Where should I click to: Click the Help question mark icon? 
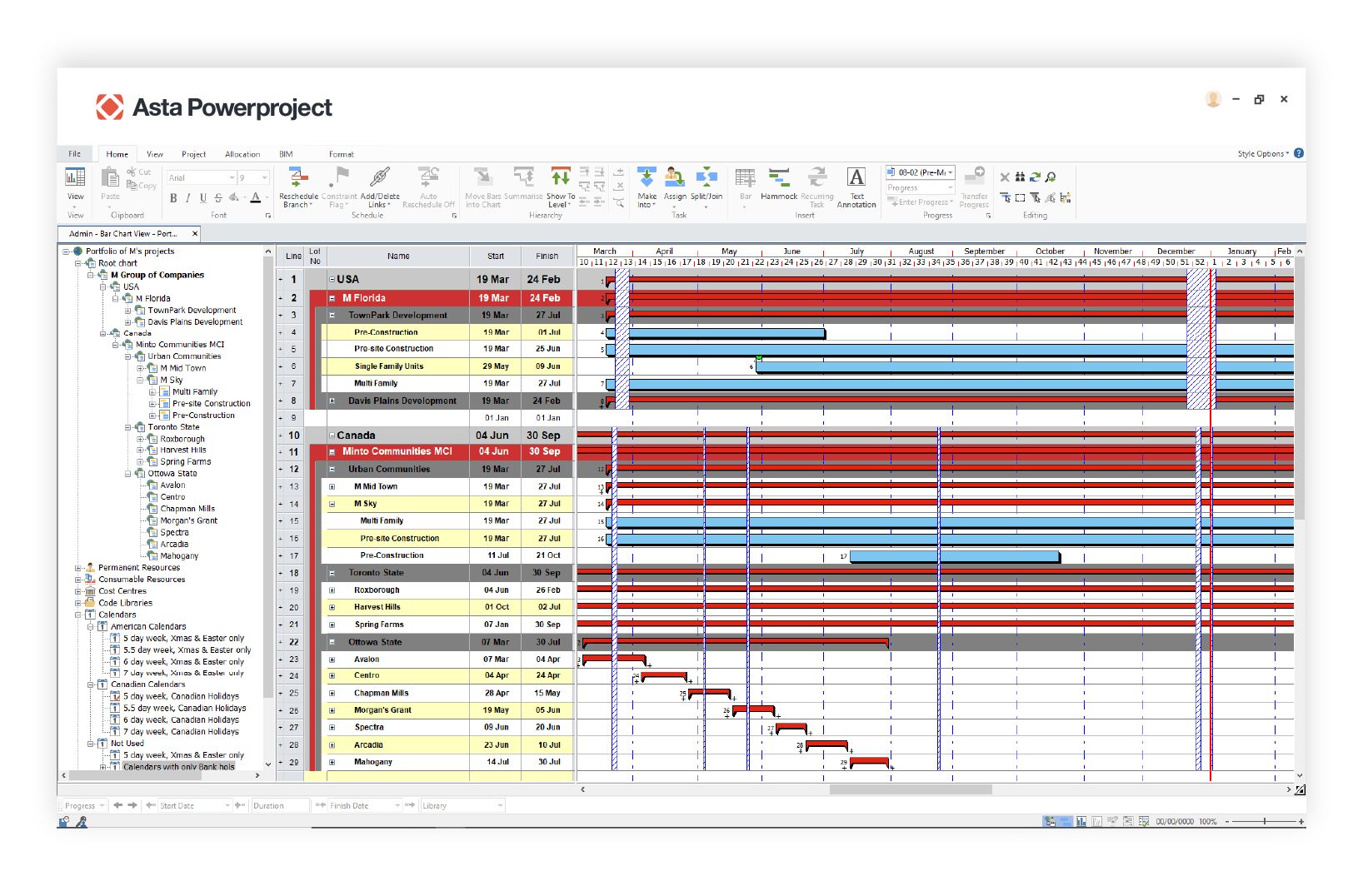[x=1299, y=153]
